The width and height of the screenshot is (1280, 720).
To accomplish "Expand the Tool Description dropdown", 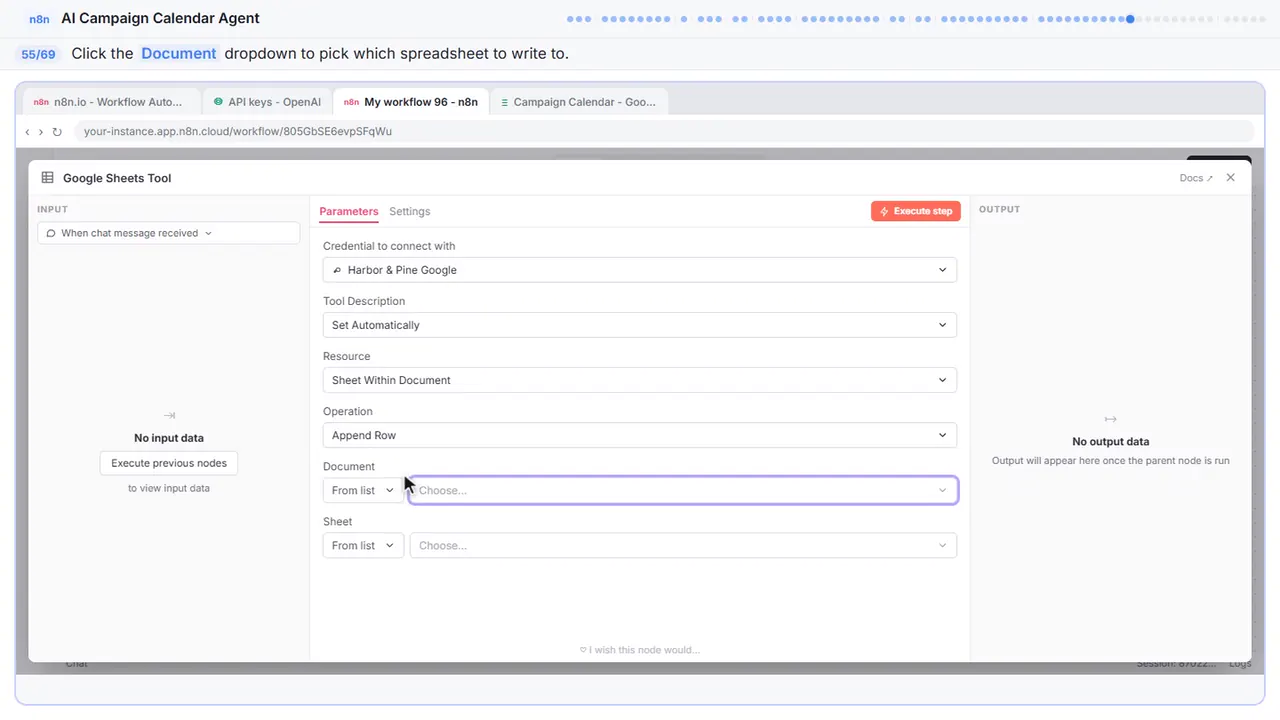I will pos(640,325).
